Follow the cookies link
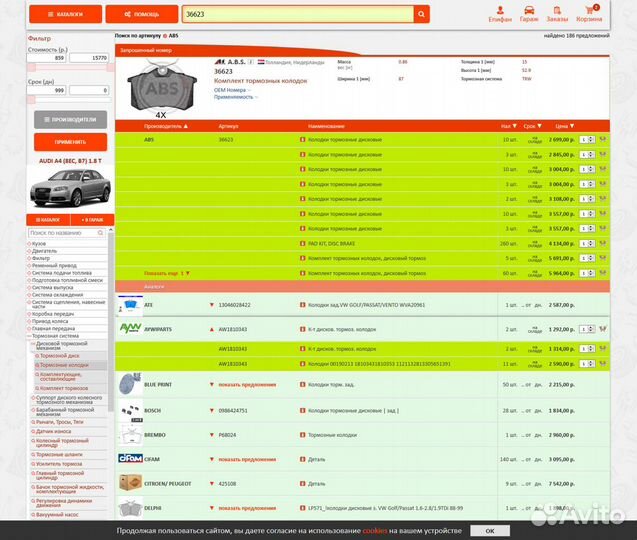This screenshot has width=637, height=540. tap(375, 531)
